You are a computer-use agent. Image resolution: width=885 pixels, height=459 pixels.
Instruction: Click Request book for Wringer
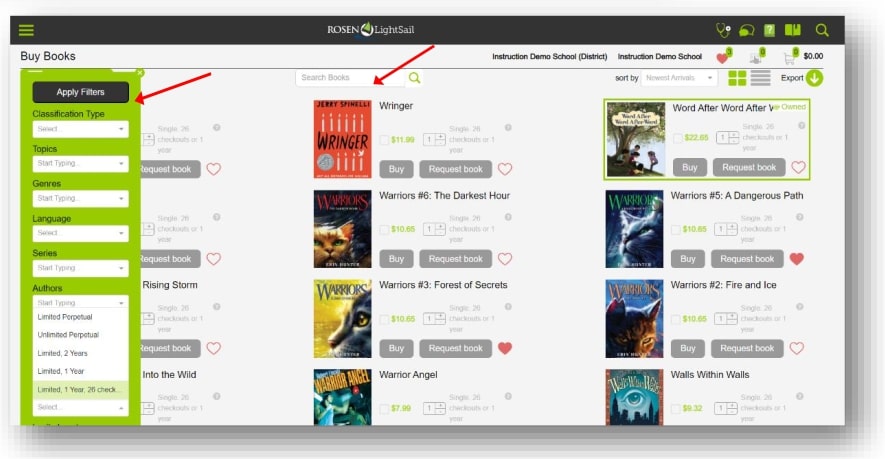click(455, 169)
